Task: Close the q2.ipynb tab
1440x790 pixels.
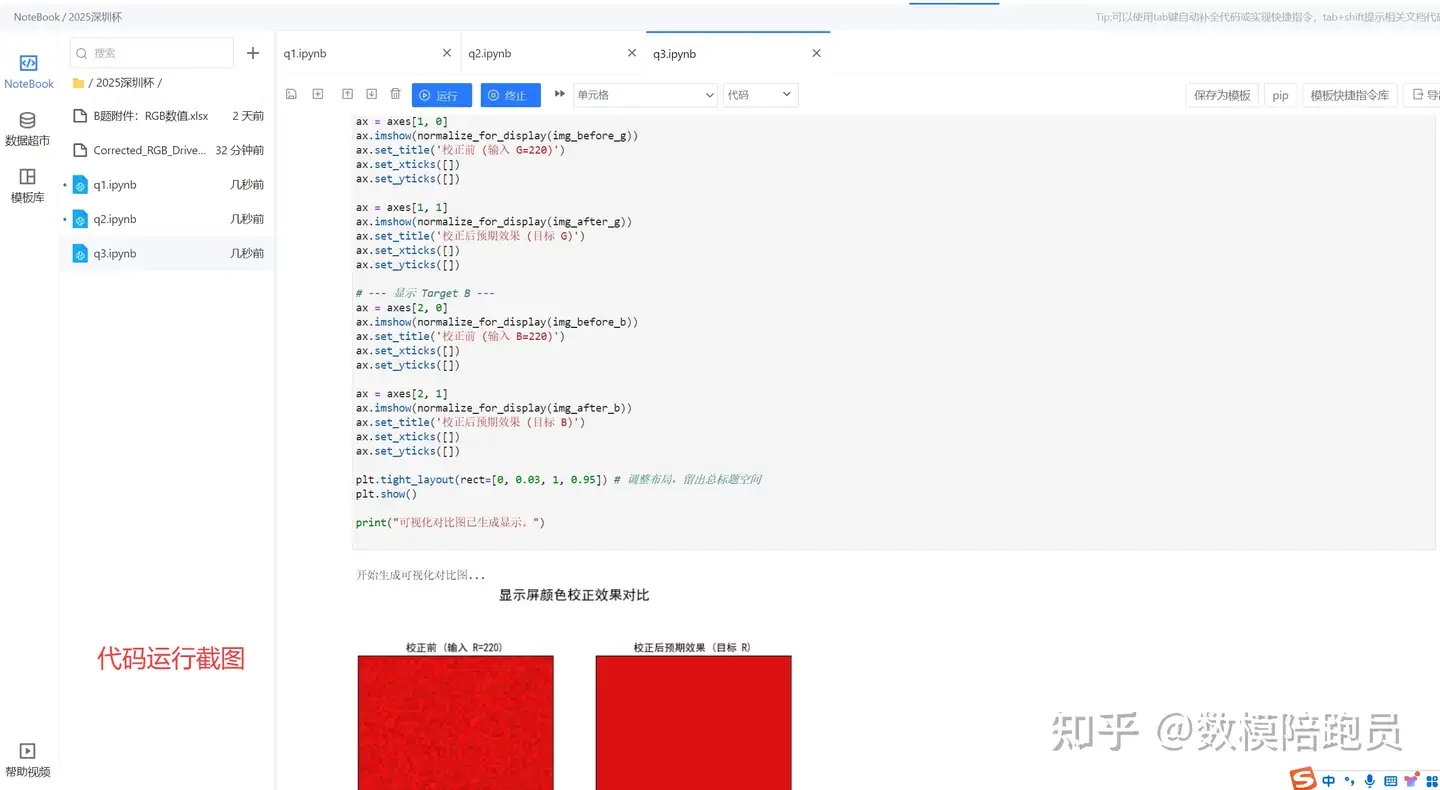Action: point(632,53)
